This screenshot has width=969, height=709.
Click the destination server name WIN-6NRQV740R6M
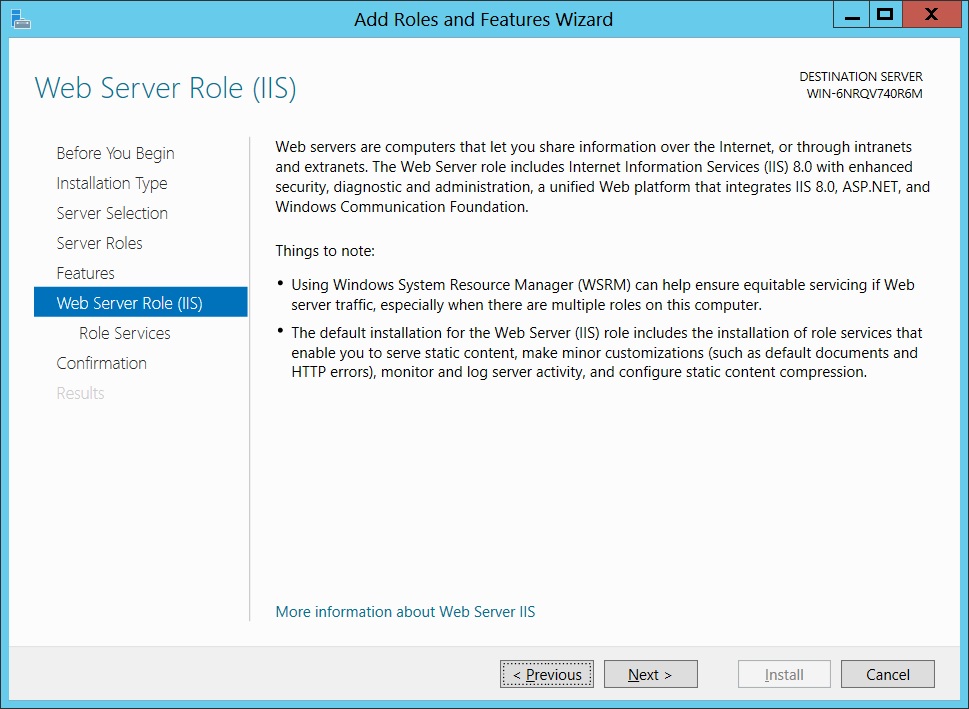(864, 94)
